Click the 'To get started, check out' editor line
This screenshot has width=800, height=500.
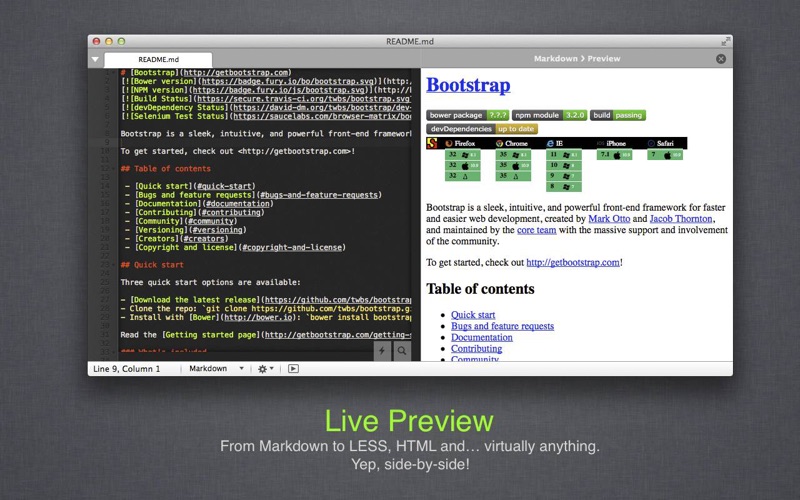pos(238,152)
